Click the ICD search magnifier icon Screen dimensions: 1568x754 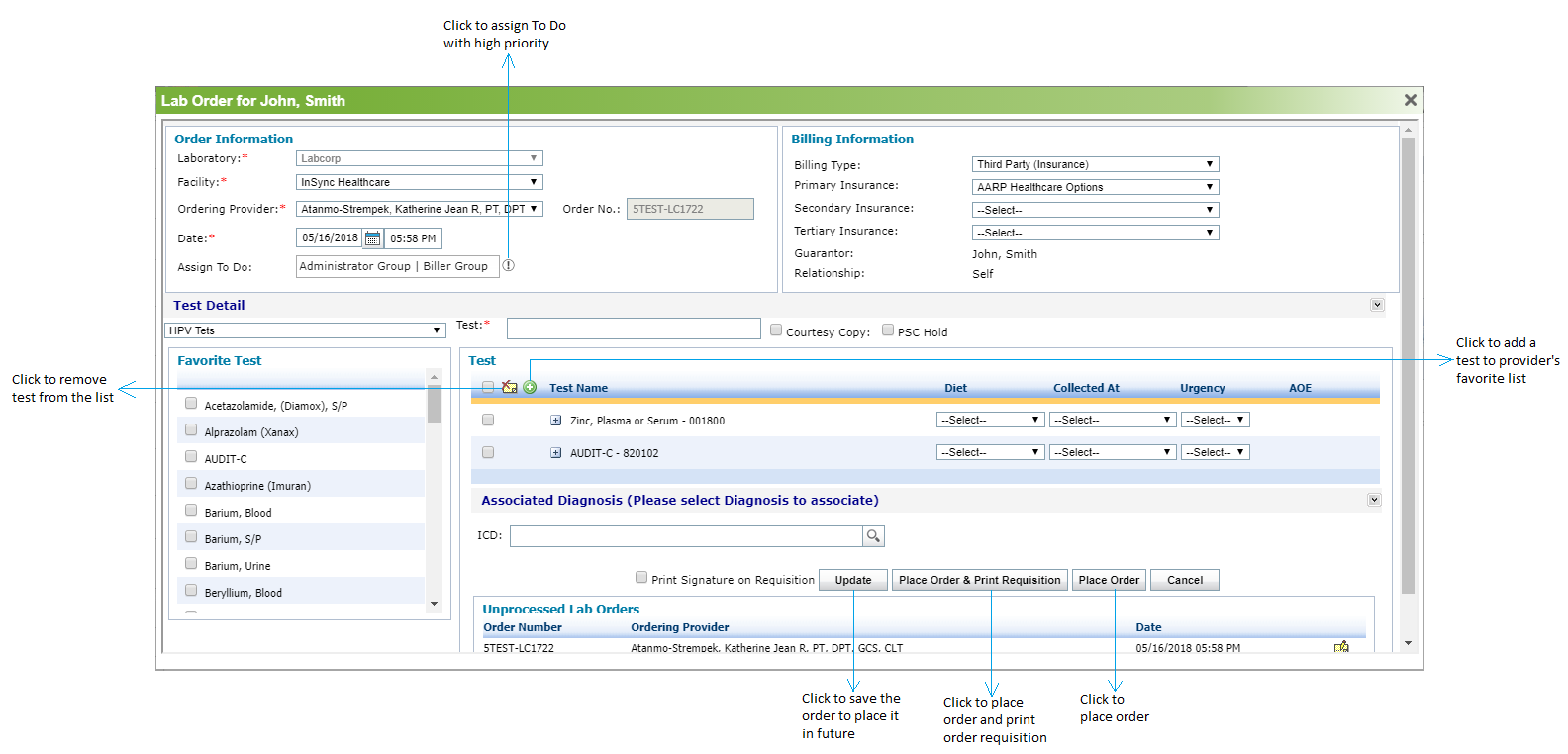pyautogui.click(x=873, y=536)
